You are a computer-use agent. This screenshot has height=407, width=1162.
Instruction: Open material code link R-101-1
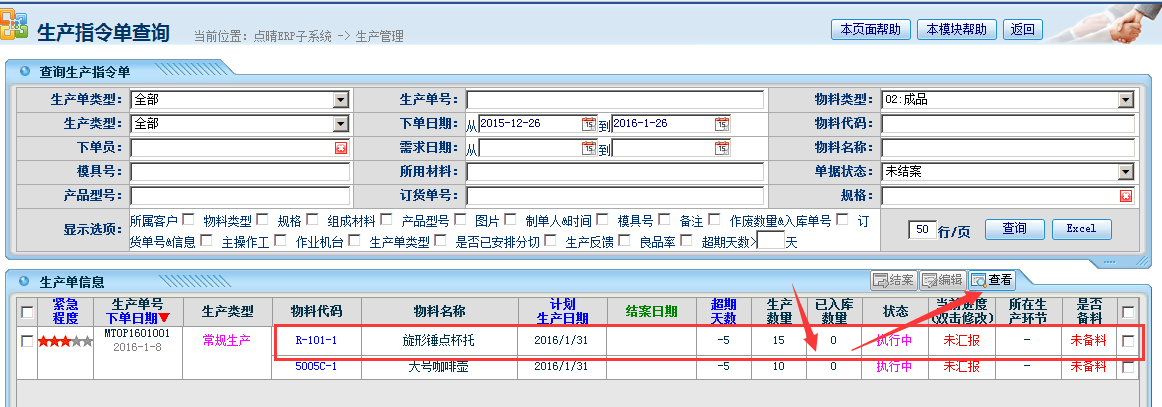coord(317,341)
